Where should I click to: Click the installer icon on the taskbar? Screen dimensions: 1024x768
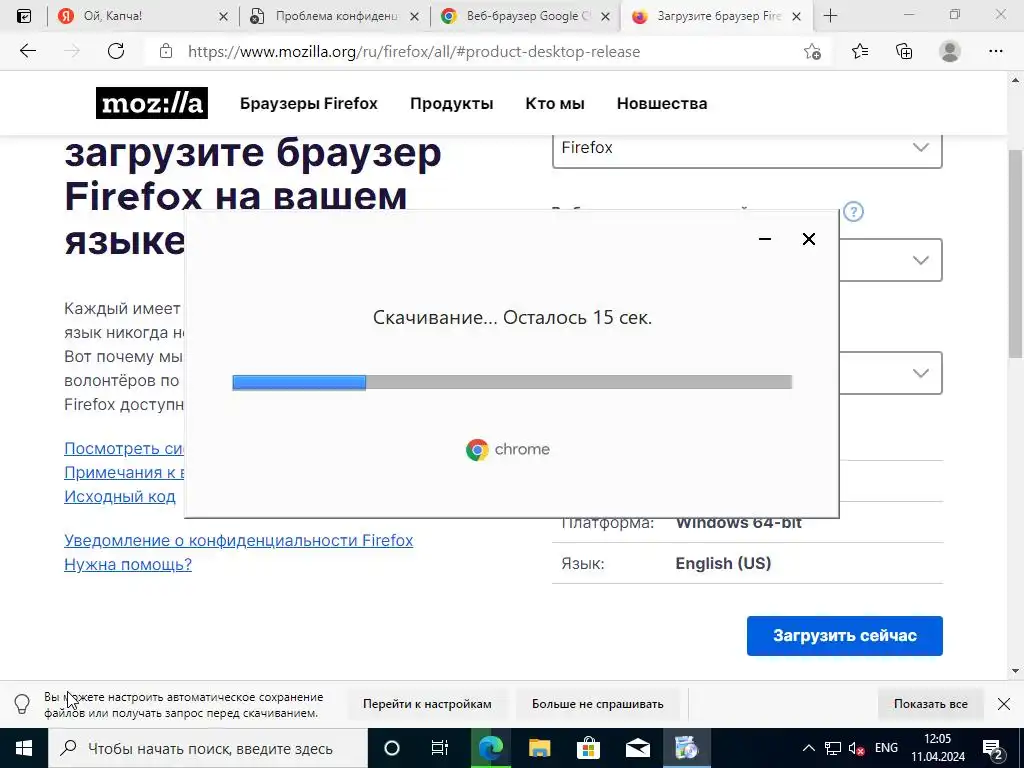click(x=686, y=748)
